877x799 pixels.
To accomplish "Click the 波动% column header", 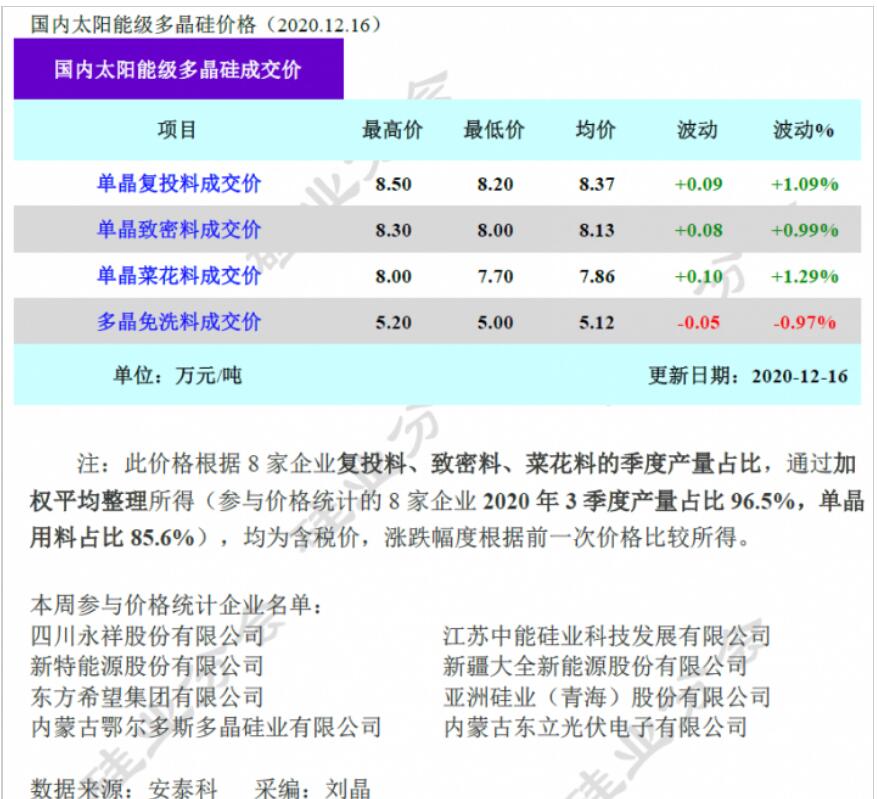I will click(803, 130).
